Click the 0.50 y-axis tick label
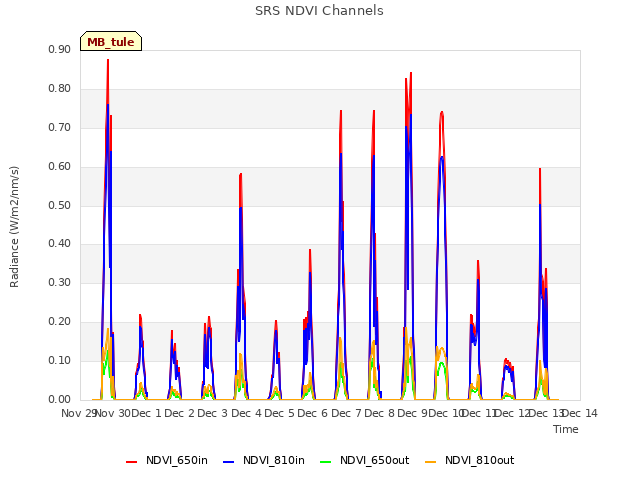The width and height of the screenshot is (640, 480). tap(59, 205)
